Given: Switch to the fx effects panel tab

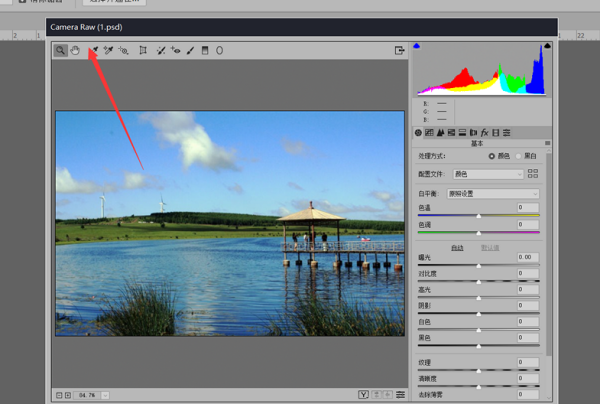Looking at the screenshot, I should 484,132.
